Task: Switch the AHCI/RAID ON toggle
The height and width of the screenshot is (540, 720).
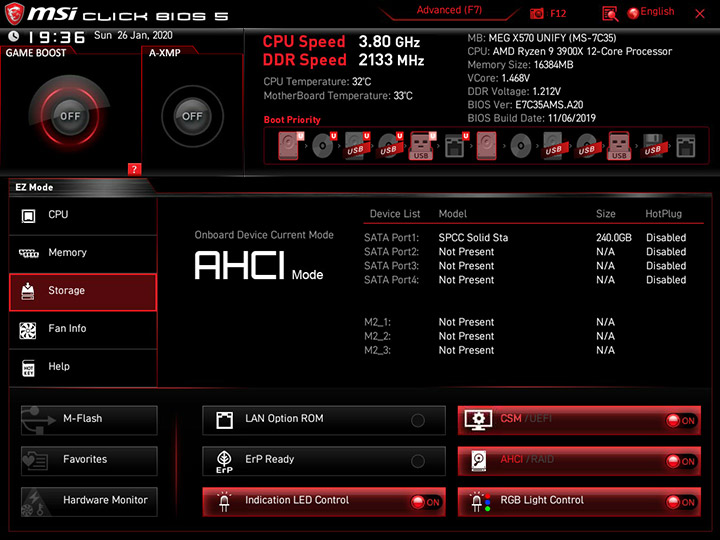Action: point(681,461)
